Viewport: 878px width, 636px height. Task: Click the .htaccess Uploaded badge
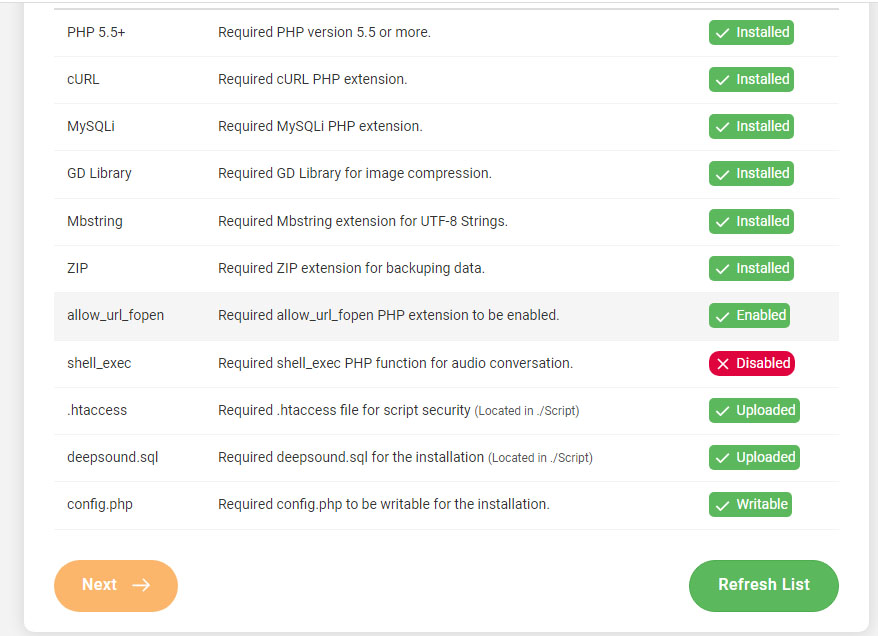[754, 410]
